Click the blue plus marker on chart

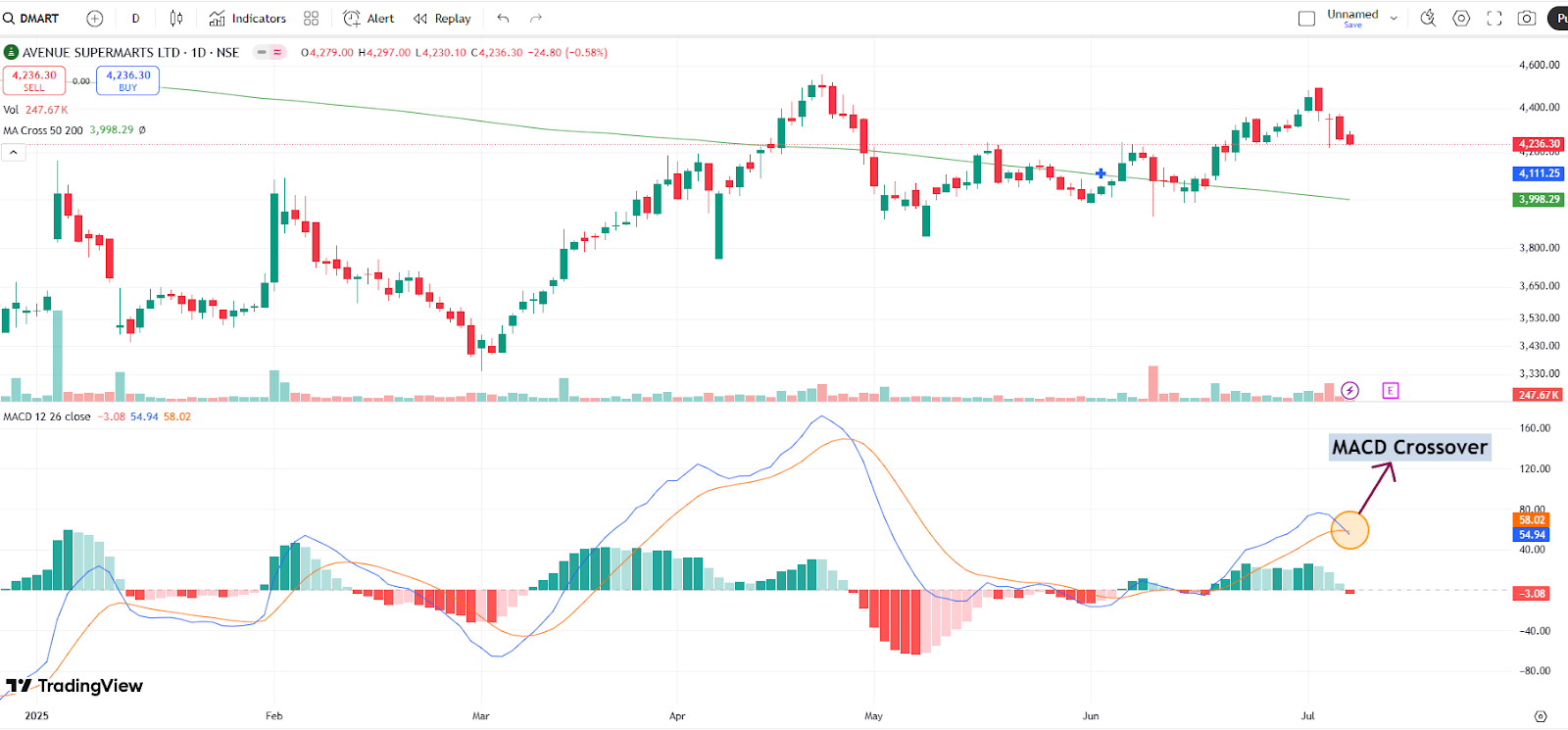pos(1101,173)
